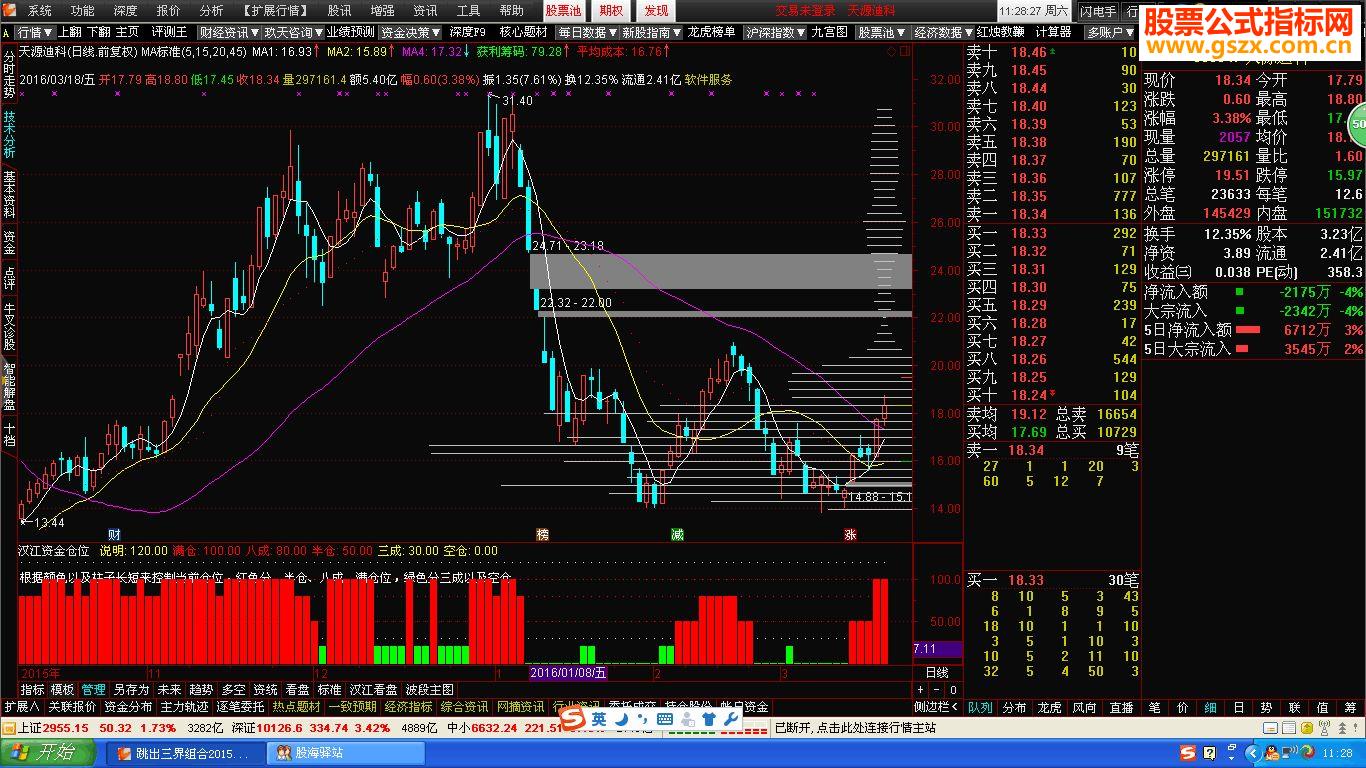Open the 沪深指数 dropdown
Viewport: 1366px width, 768px height.
[775, 32]
